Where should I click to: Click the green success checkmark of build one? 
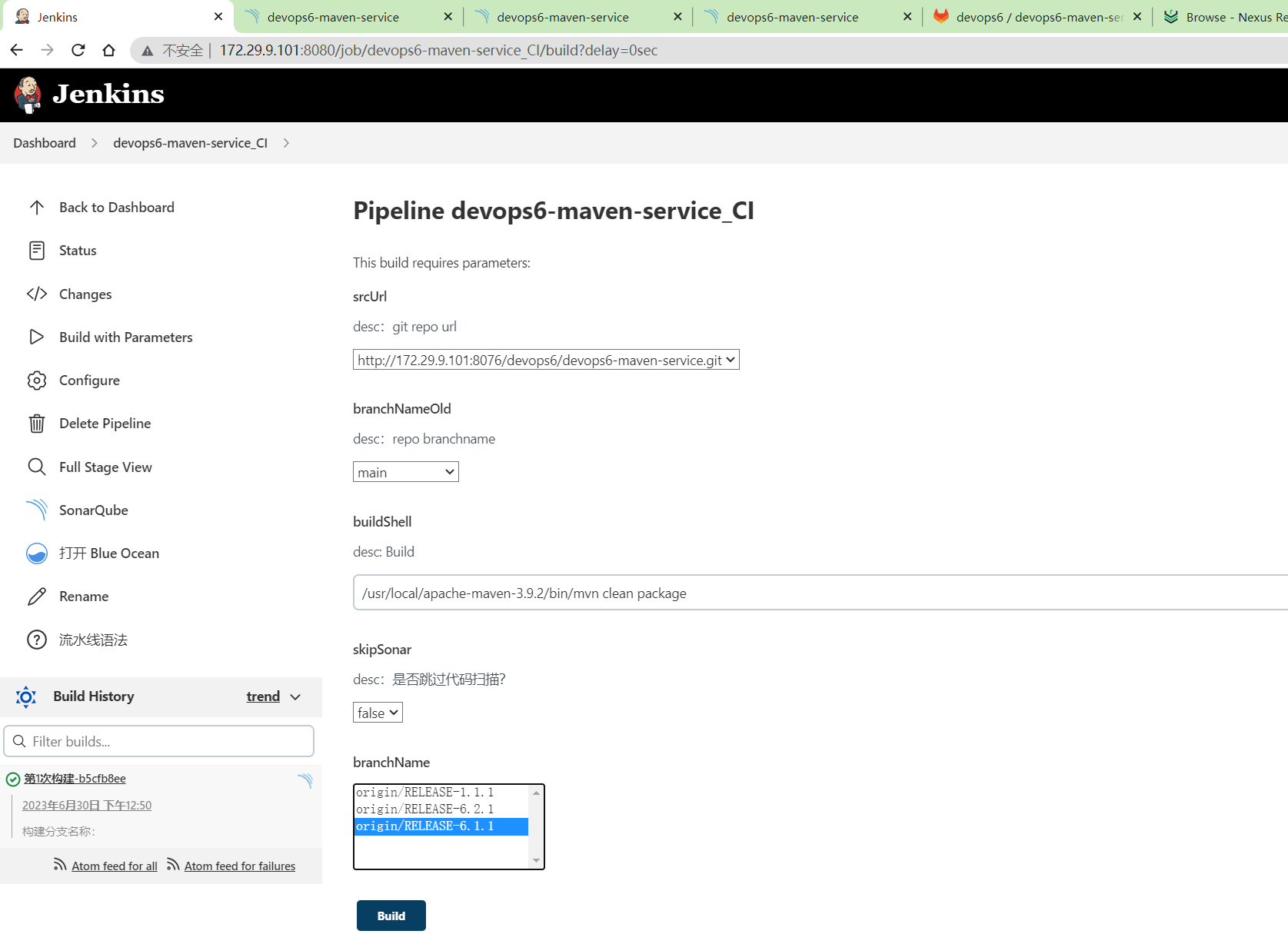tap(13, 779)
